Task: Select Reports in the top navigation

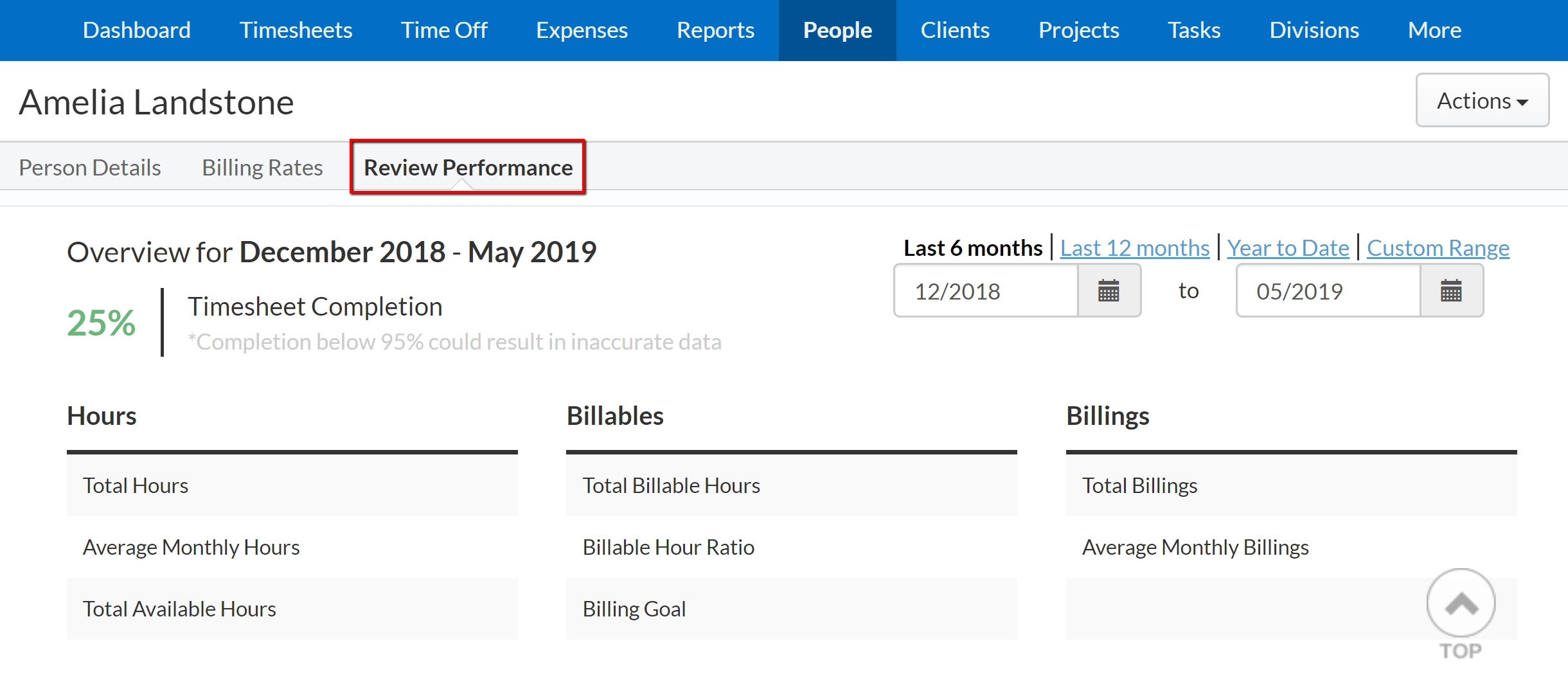Action: pos(715,30)
